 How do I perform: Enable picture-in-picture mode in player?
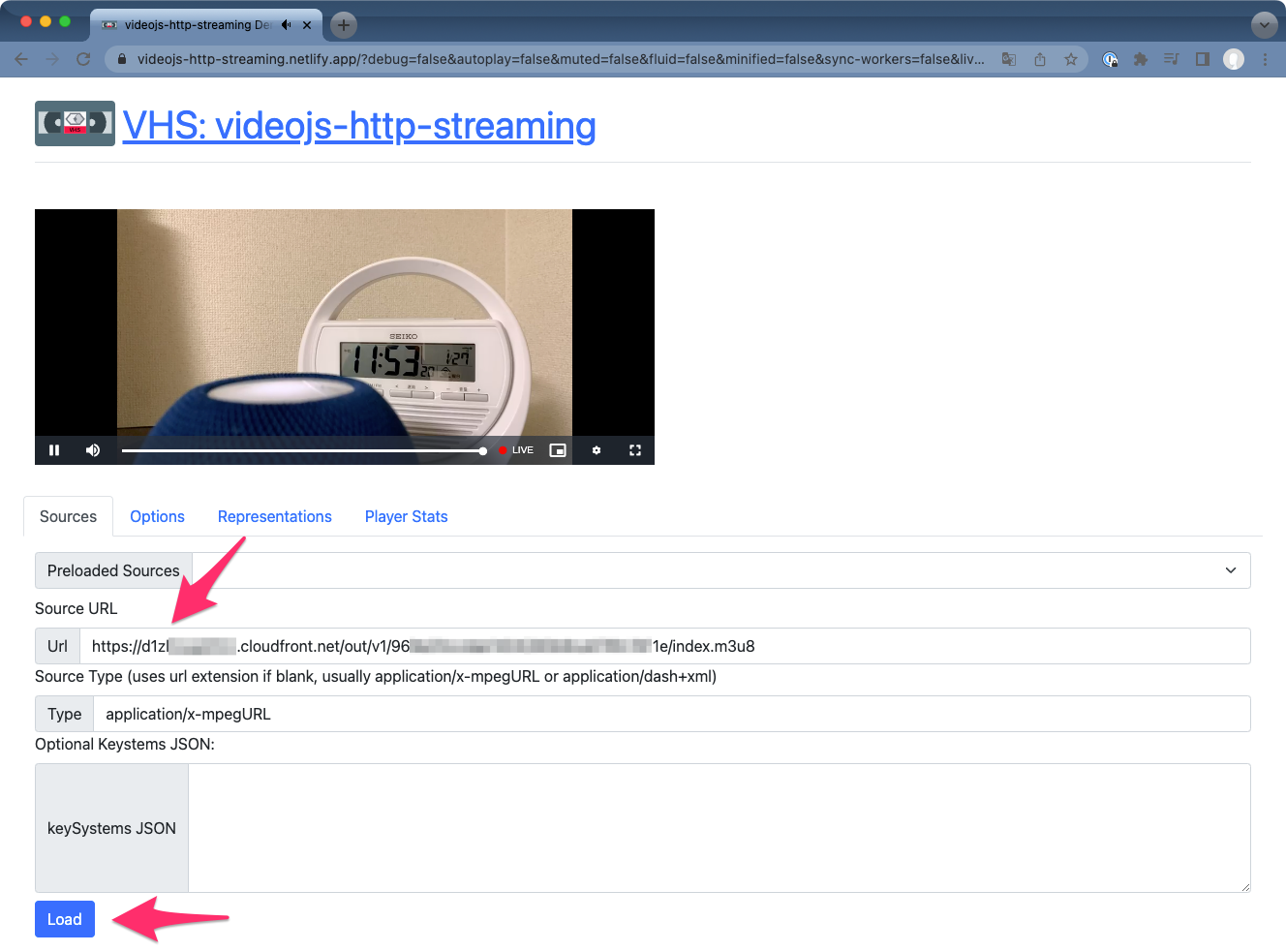(558, 450)
